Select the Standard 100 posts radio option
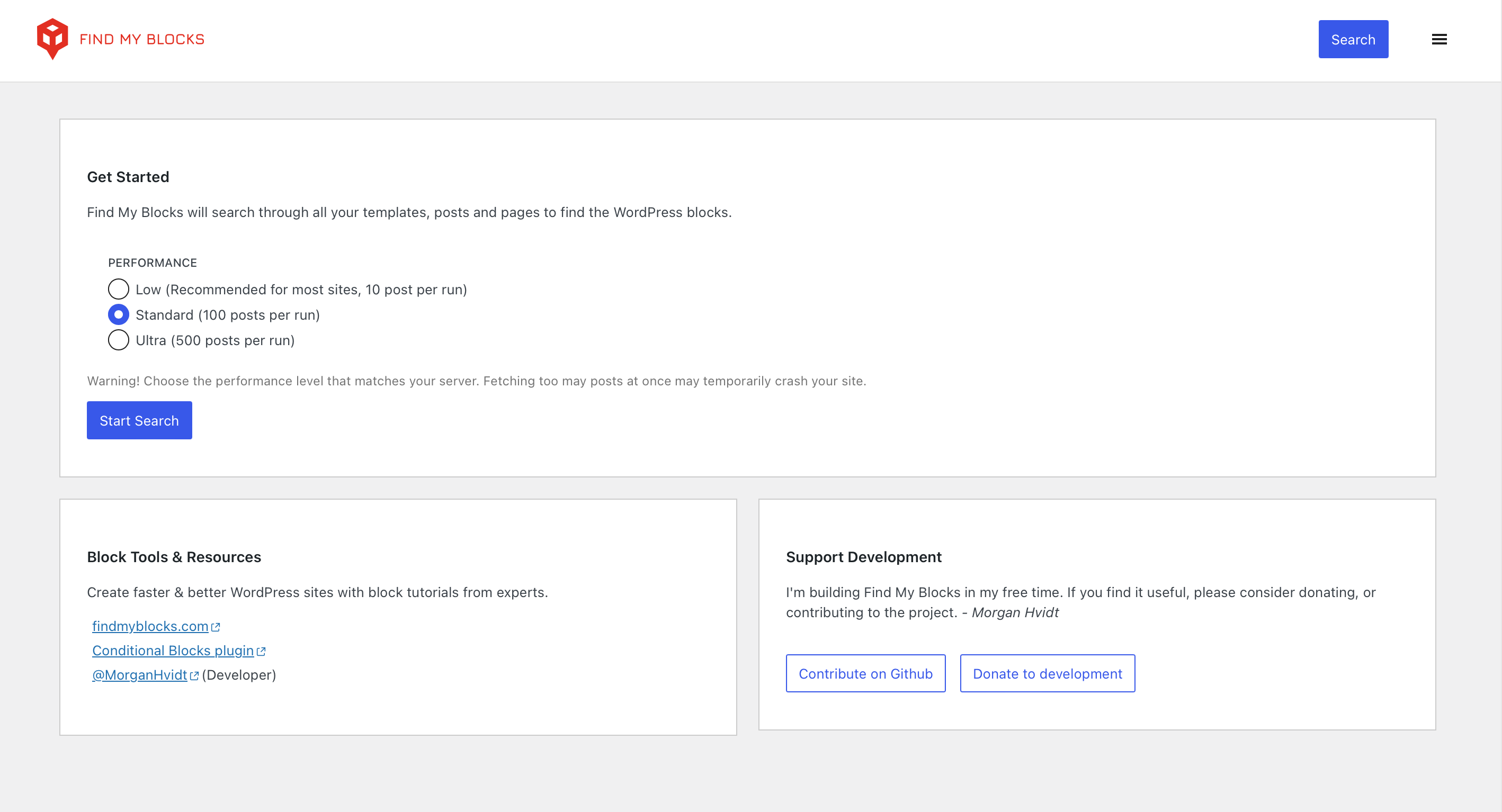 coord(118,315)
